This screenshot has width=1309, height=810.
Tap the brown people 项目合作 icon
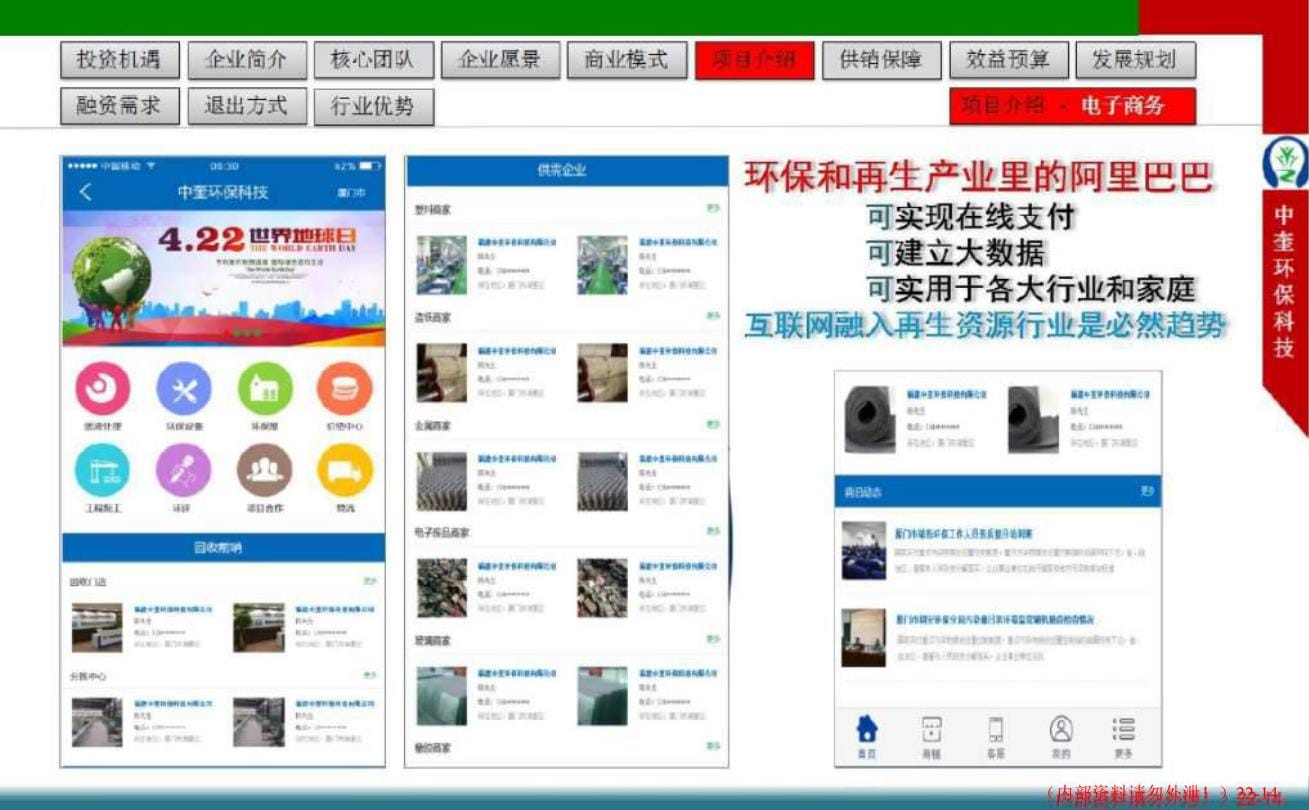click(265, 470)
